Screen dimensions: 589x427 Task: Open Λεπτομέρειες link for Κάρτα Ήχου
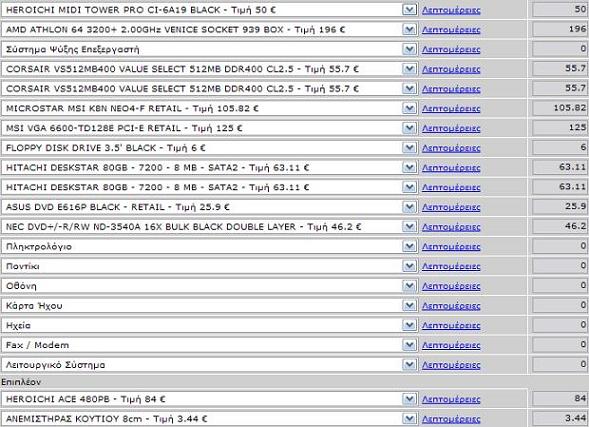click(451, 306)
